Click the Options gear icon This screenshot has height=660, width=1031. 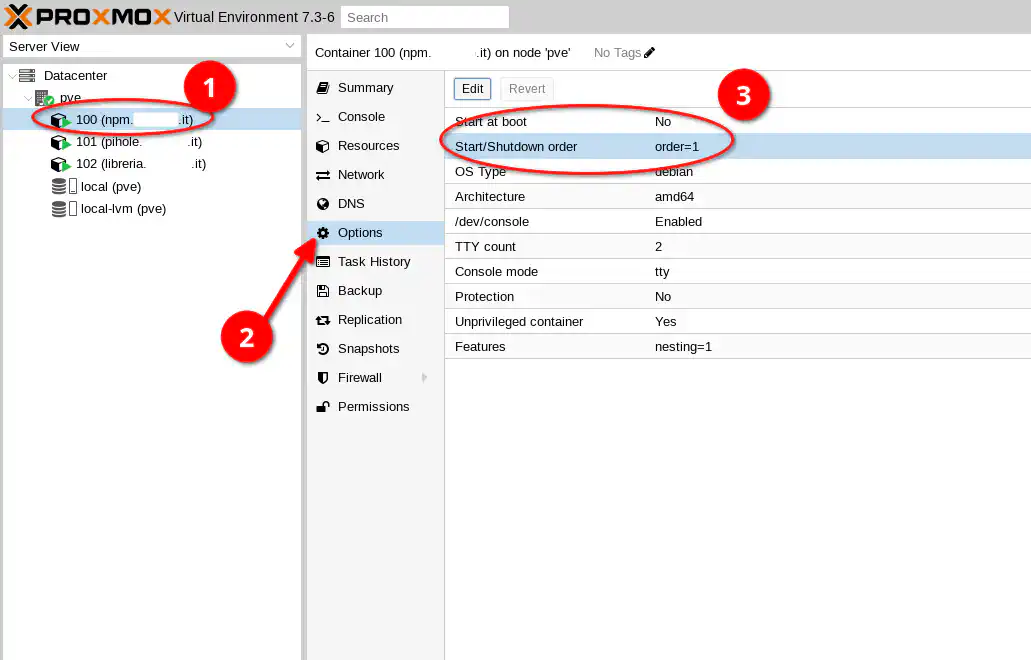point(323,233)
